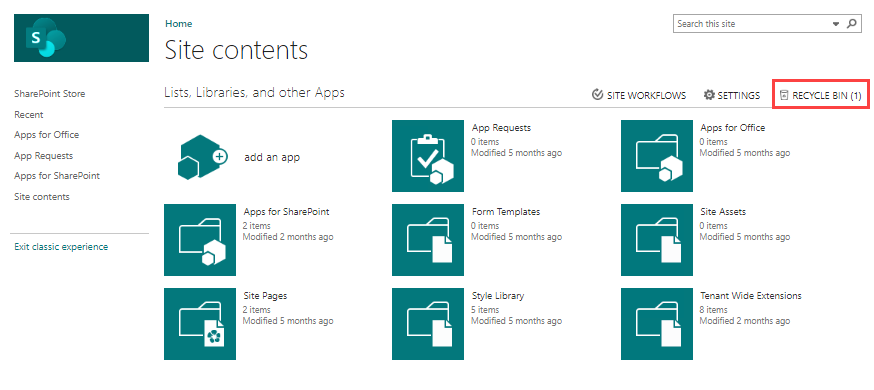The width and height of the screenshot is (874, 390).
Task: Open the Style Library tile icon
Action: click(x=428, y=324)
